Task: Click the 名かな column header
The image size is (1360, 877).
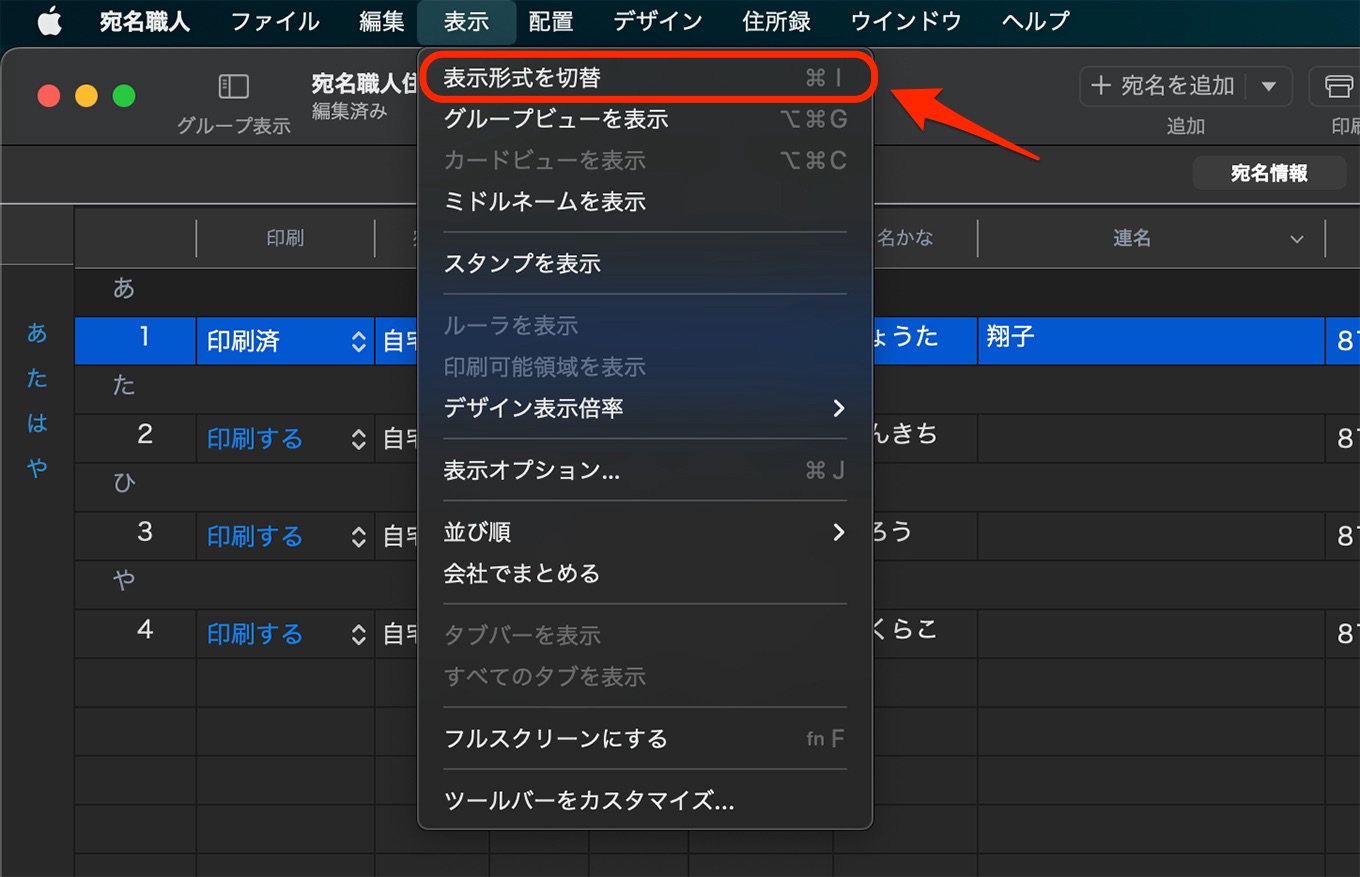Action: coord(905,238)
